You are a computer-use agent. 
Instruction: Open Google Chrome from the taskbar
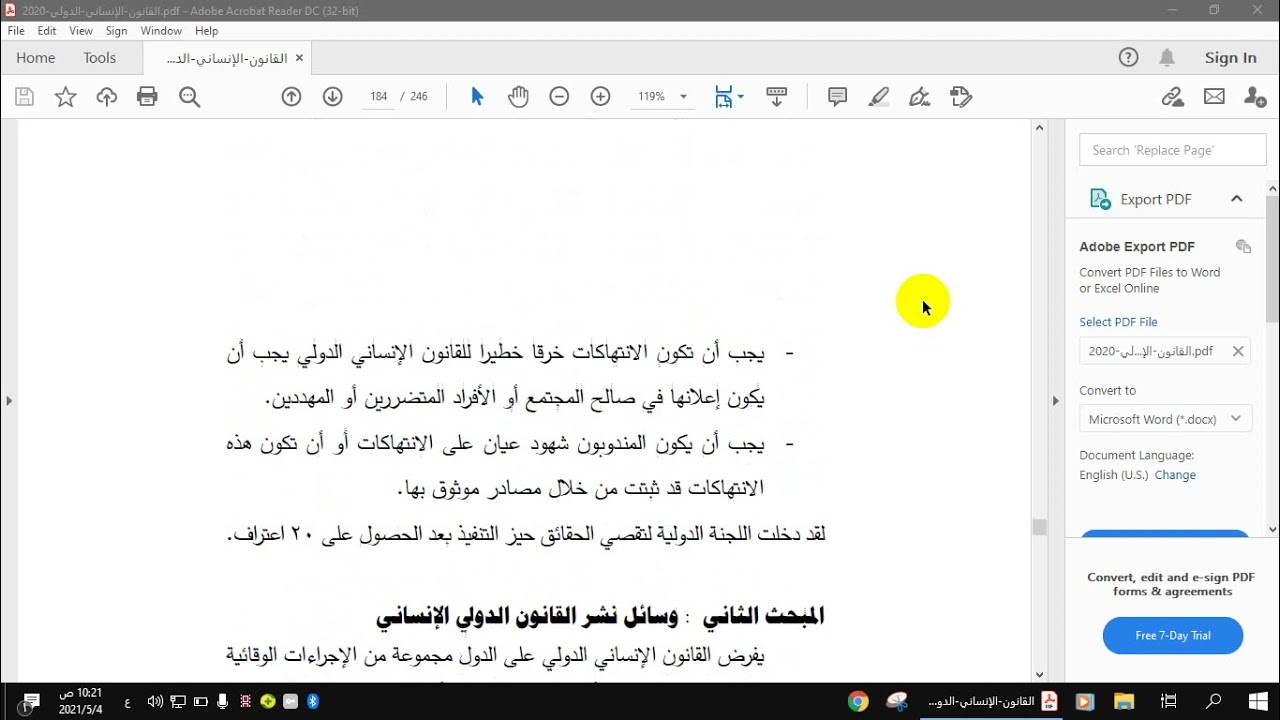tap(857, 701)
